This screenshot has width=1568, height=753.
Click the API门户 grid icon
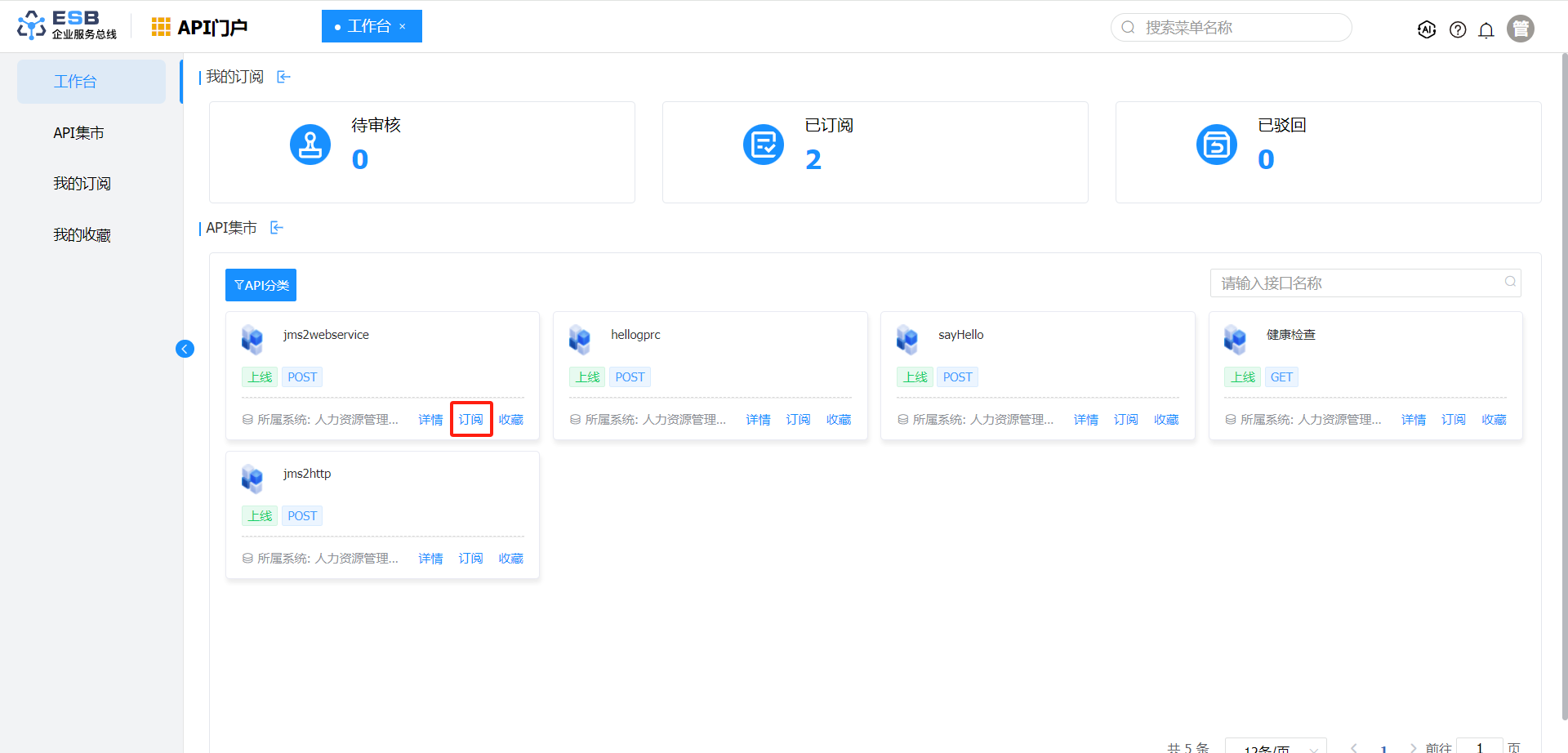161,27
